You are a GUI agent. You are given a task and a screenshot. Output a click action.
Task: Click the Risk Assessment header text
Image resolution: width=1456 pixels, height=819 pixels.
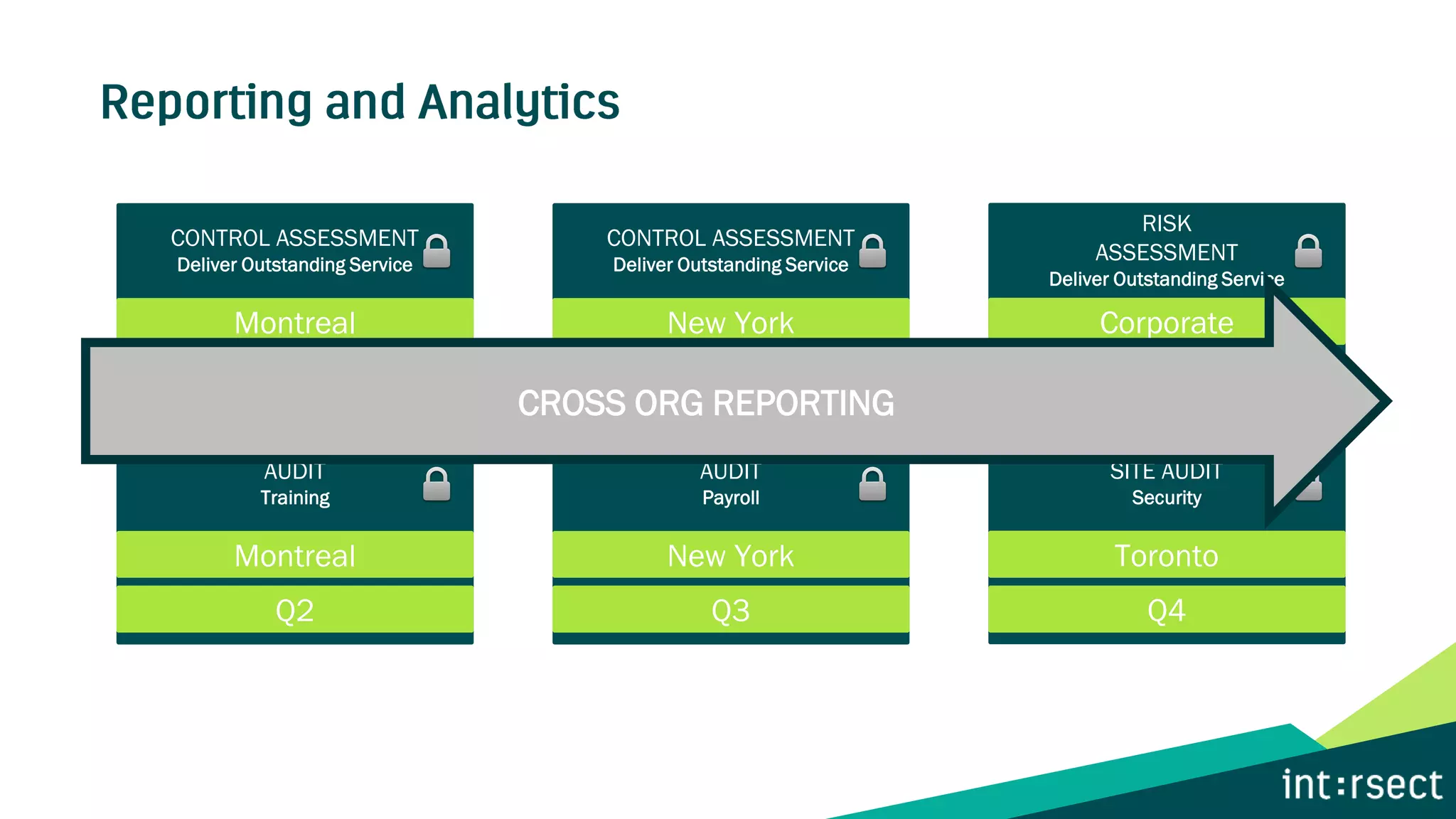pos(1166,239)
